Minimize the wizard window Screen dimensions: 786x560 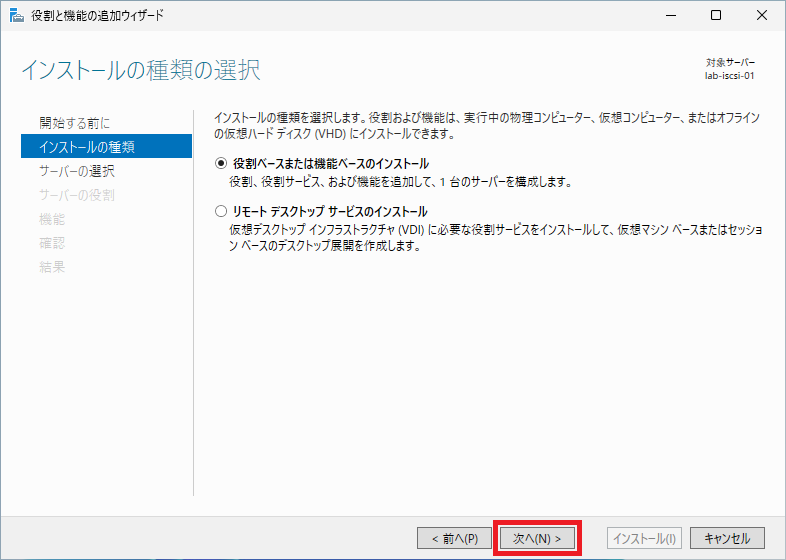pyautogui.click(x=671, y=16)
